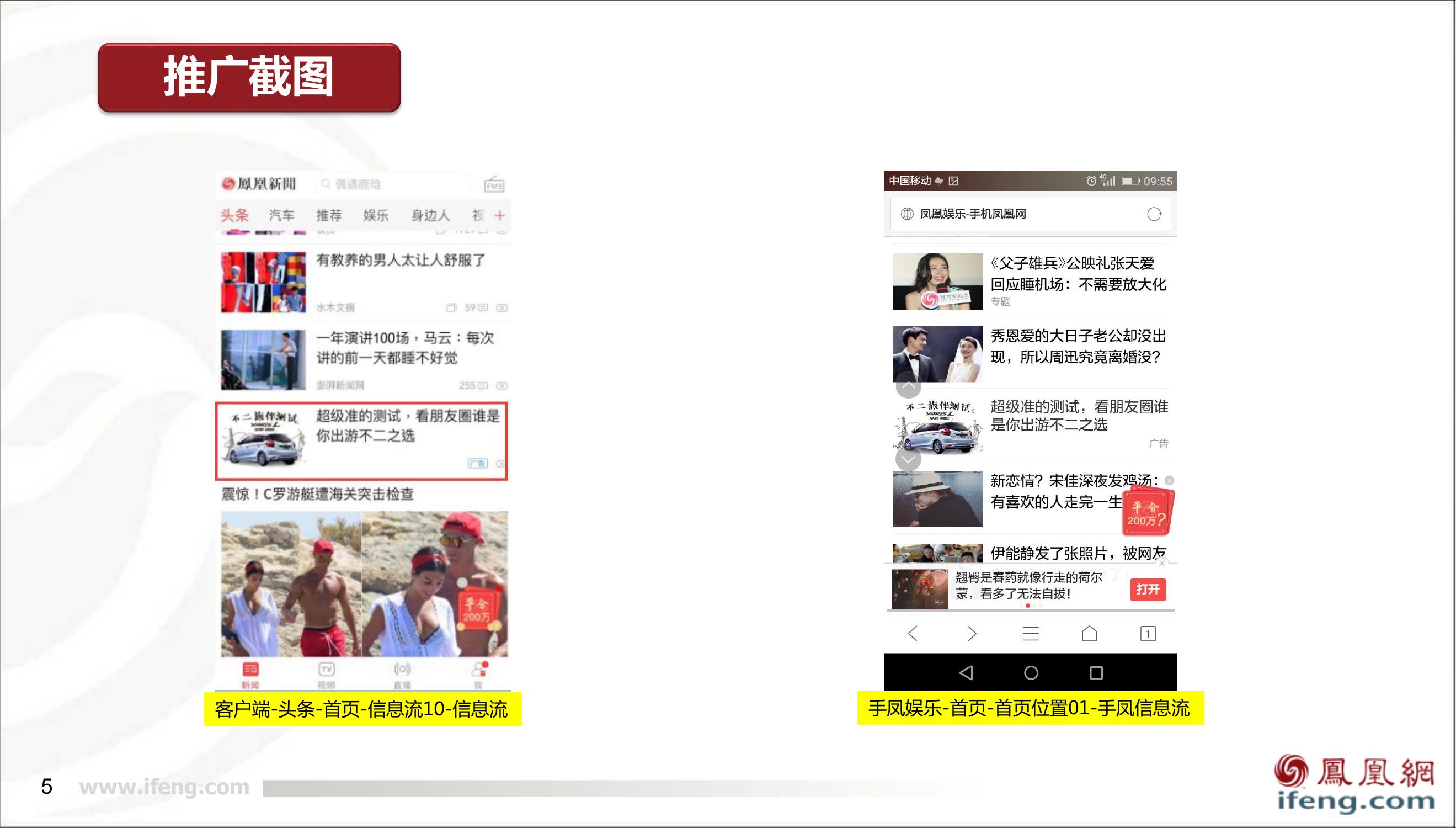Tap the floating 平分200万 red envelope

[1148, 512]
